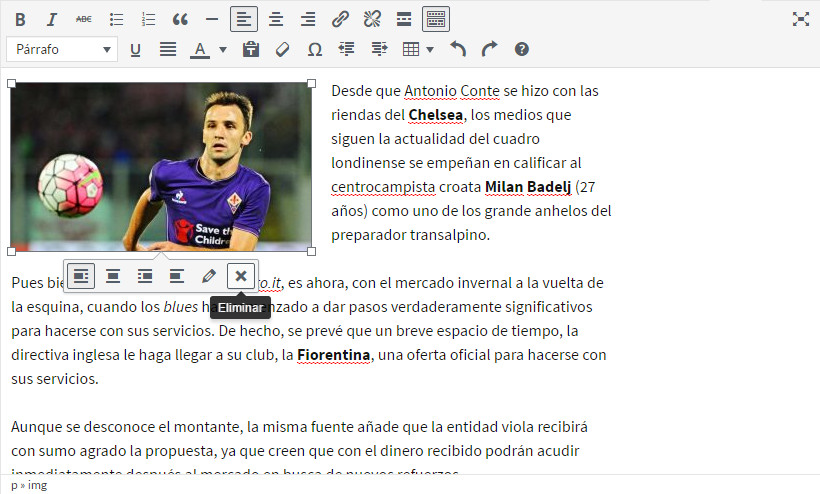820x494 pixels.
Task: Align image right in image toolbar
Action: (x=145, y=276)
